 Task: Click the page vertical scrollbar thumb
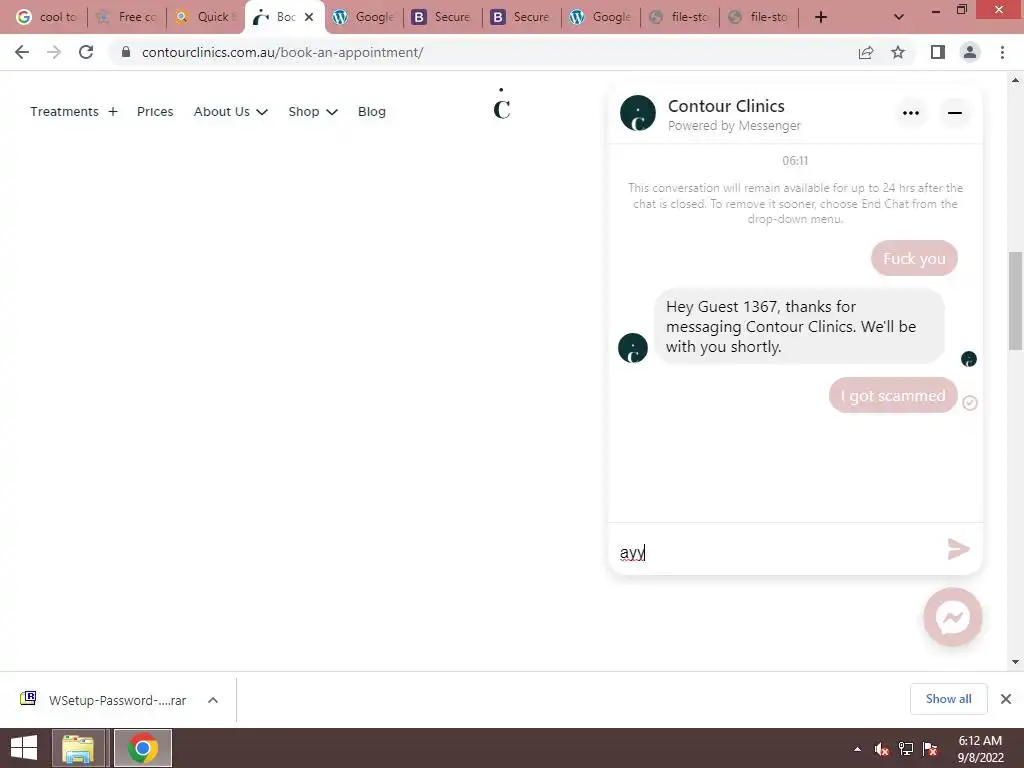(1015, 300)
